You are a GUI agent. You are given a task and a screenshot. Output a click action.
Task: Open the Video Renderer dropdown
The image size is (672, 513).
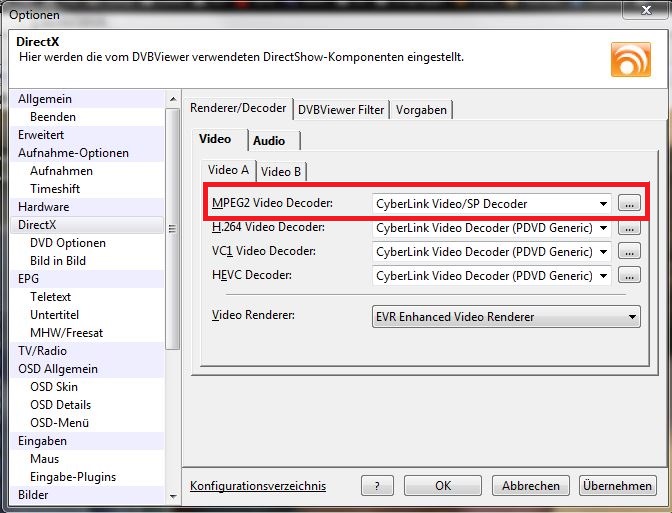click(x=632, y=317)
